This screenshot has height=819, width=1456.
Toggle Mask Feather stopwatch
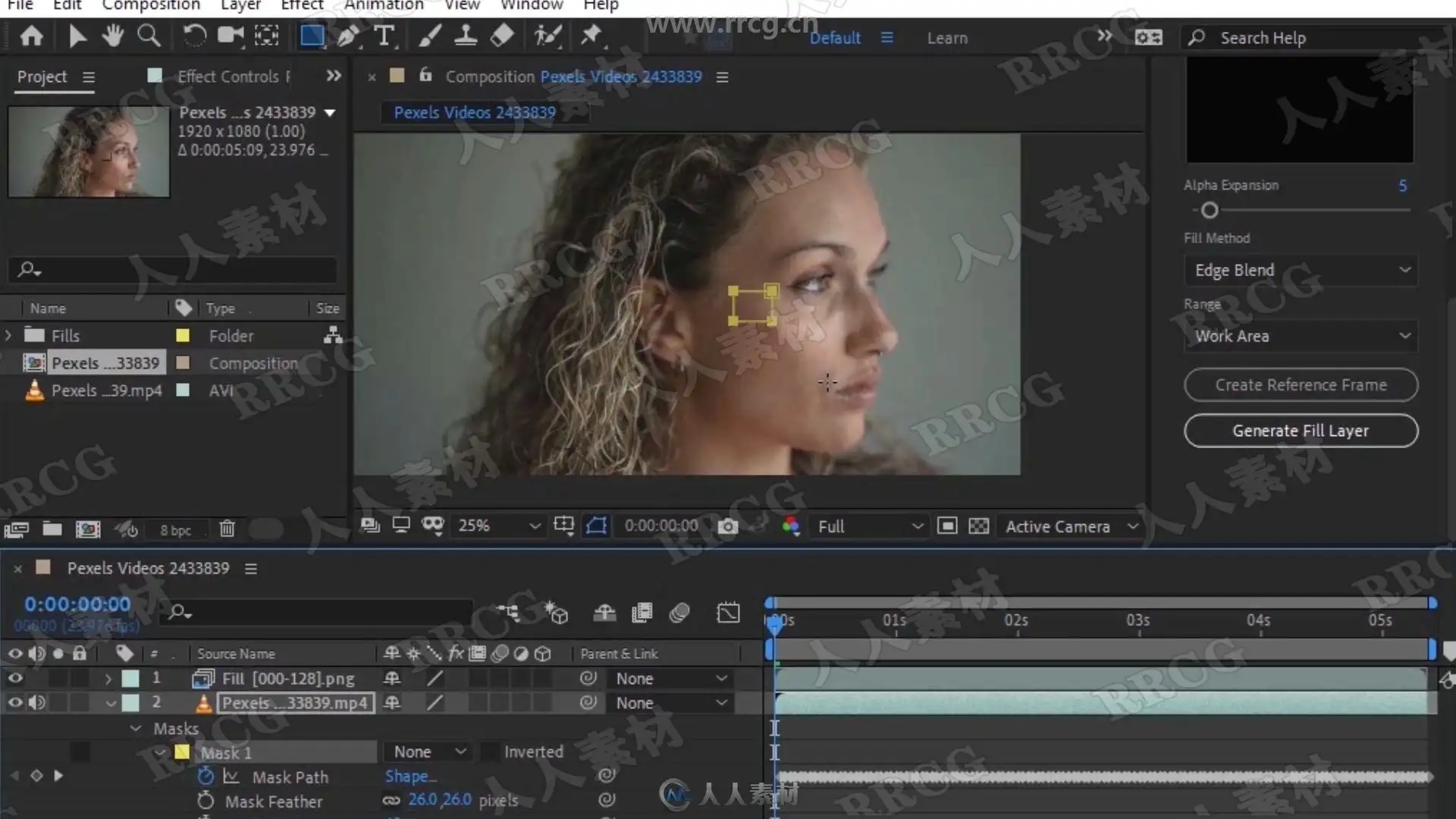point(206,801)
